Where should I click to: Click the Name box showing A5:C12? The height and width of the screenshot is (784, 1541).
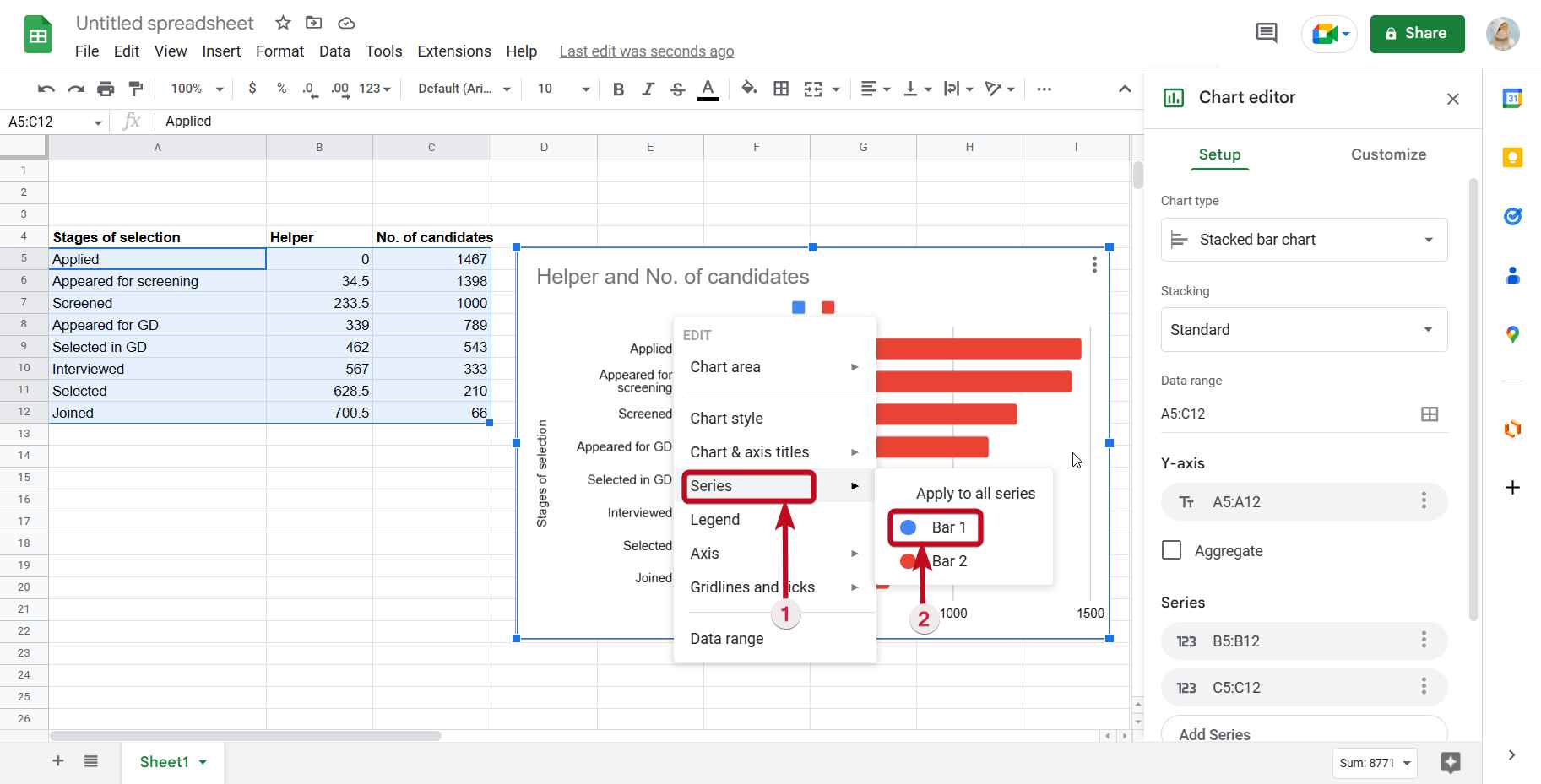[x=55, y=122]
